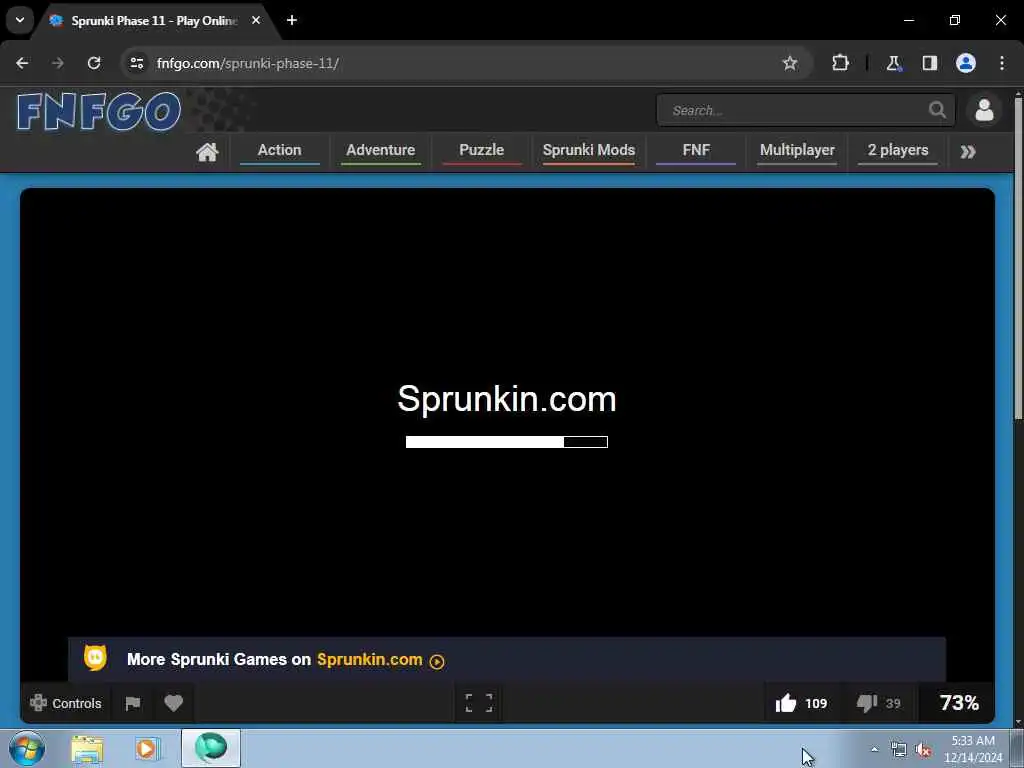Image resolution: width=1024 pixels, height=768 pixels.
Task: Open the network tray icon
Action: click(899, 750)
